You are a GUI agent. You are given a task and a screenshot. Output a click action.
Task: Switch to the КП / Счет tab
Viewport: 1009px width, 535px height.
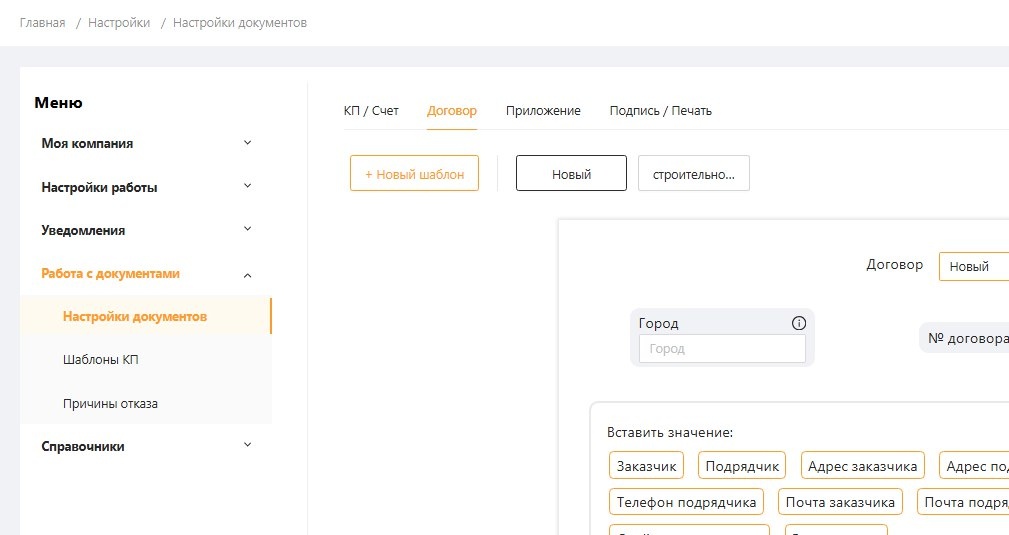pyautogui.click(x=371, y=111)
